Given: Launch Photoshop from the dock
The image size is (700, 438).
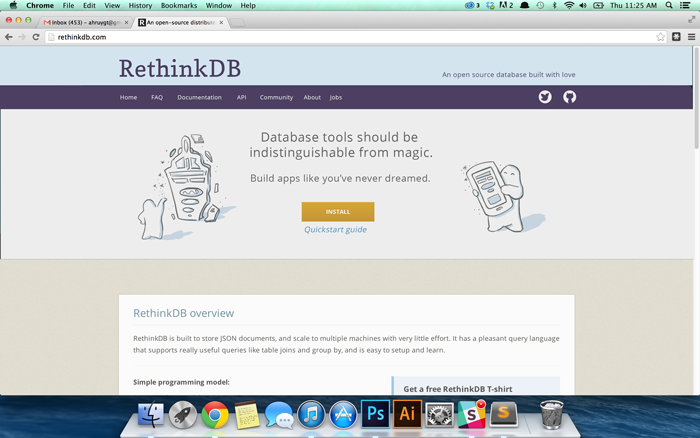Looking at the screenshot, I should point(375,414).
